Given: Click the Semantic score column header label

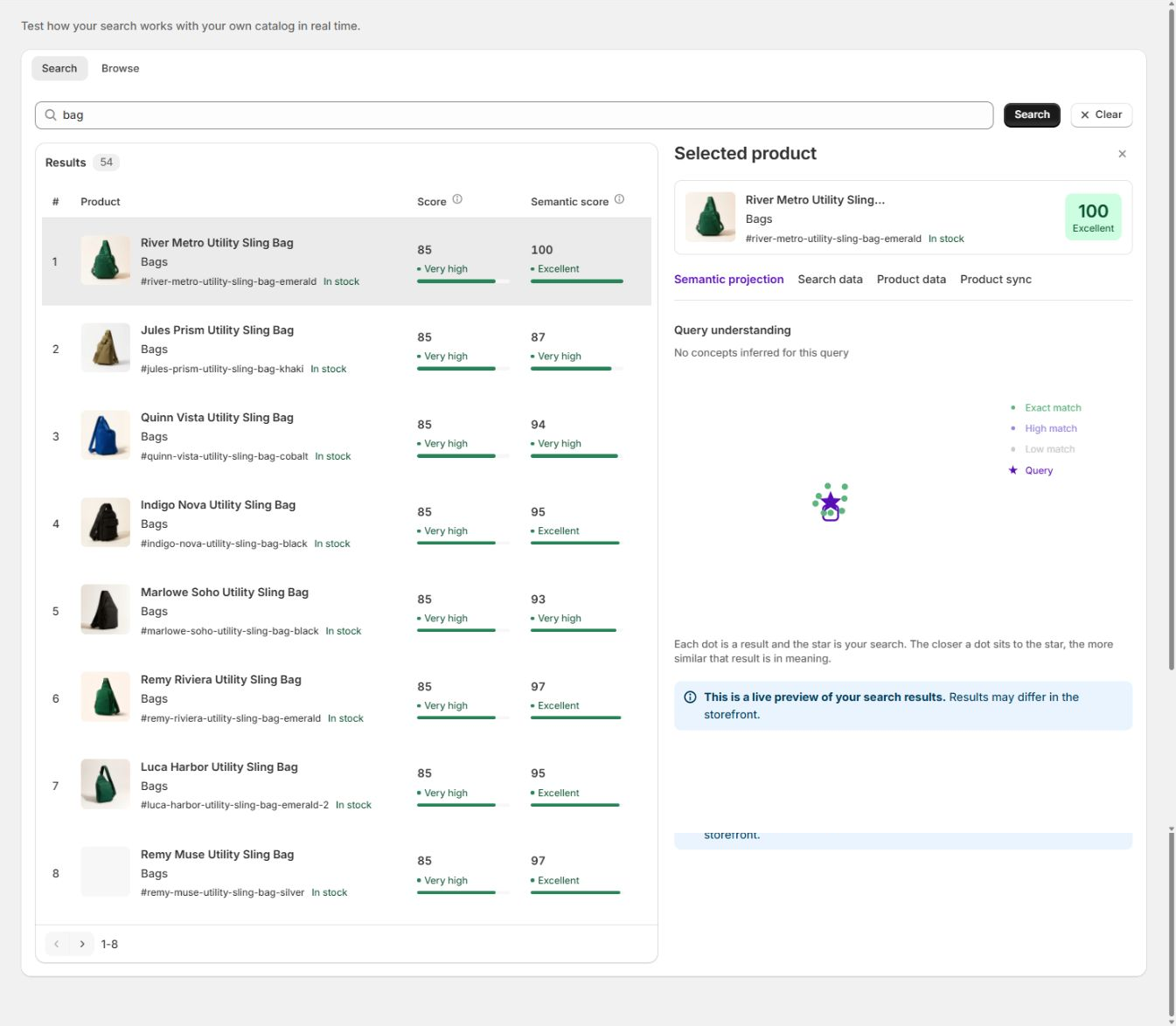Looking at the screenshot, I should [569, 202].
